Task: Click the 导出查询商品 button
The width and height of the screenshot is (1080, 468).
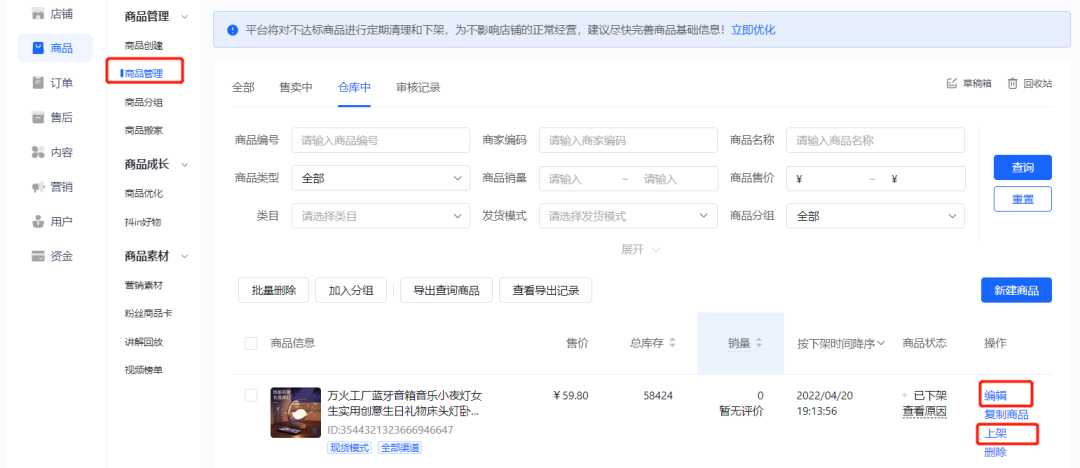Action: (446, 290)
